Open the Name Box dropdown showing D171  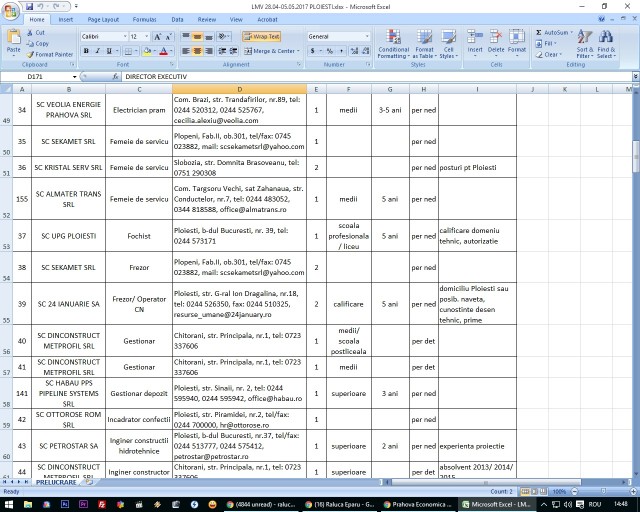pyautogui.click(x=75, y=77)
